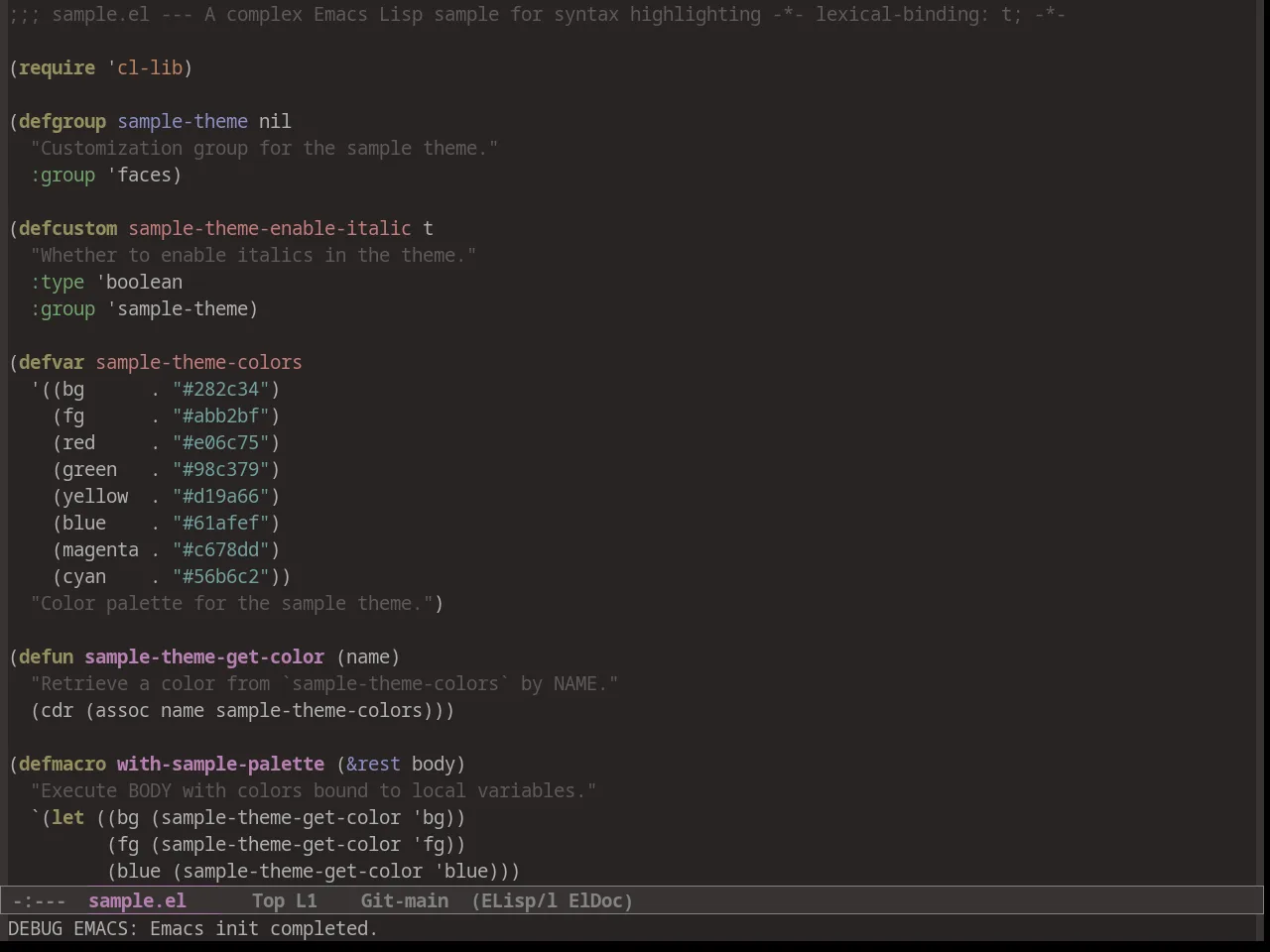Click the "#abb2bf" color string
Viewport: 1270px width, 952px height.
pyautogui.click(x=221, y=416)
